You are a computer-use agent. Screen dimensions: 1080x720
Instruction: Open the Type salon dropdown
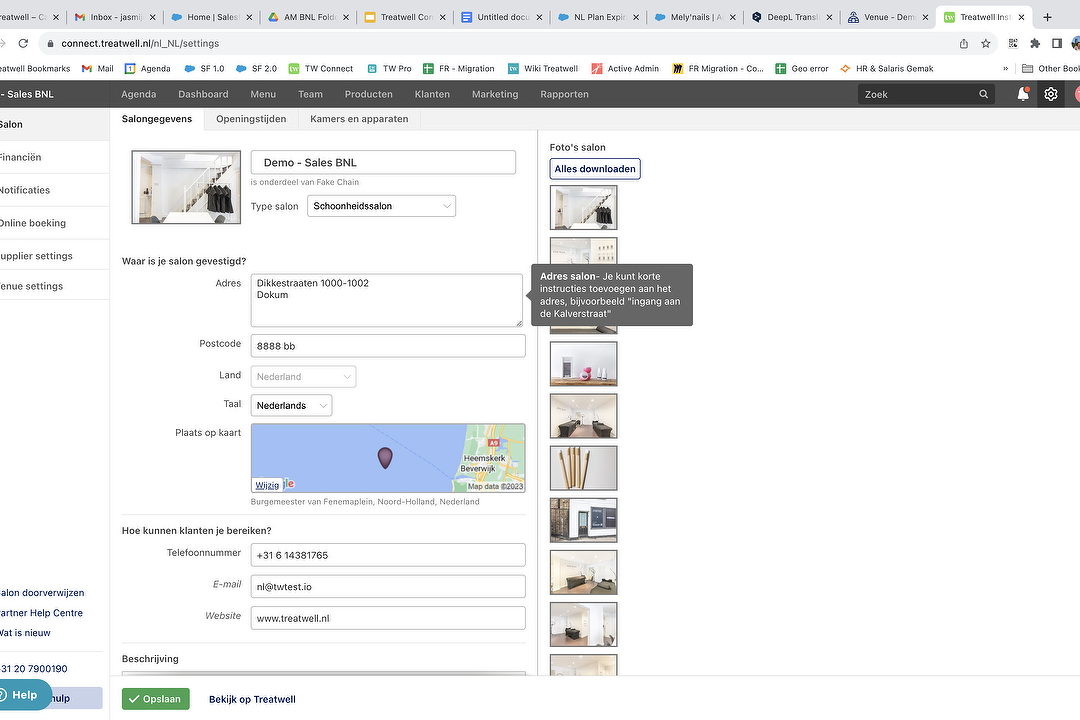tap(381, 206)
